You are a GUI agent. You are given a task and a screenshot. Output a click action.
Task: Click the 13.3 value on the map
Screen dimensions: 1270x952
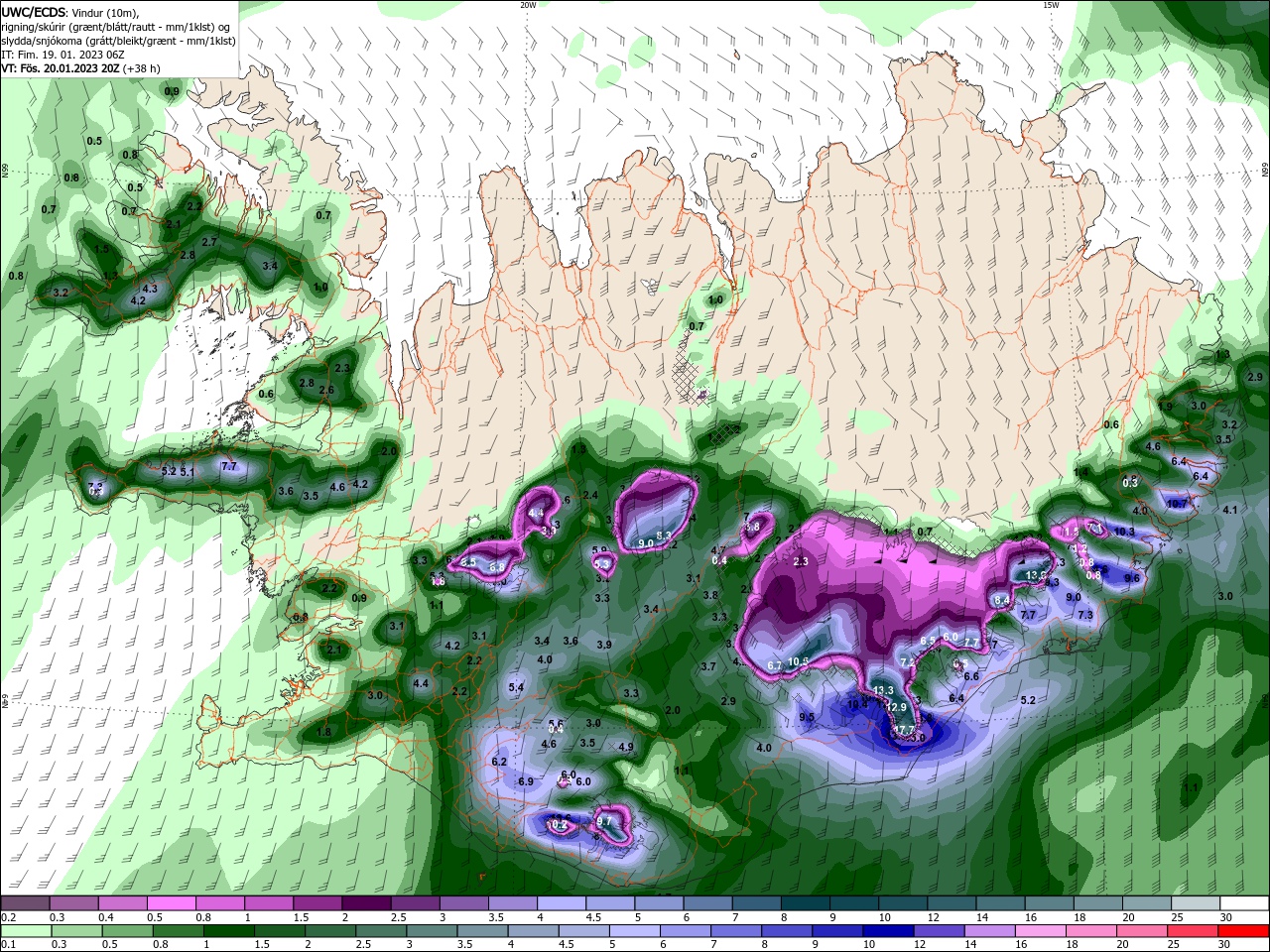tap(883, 690)
